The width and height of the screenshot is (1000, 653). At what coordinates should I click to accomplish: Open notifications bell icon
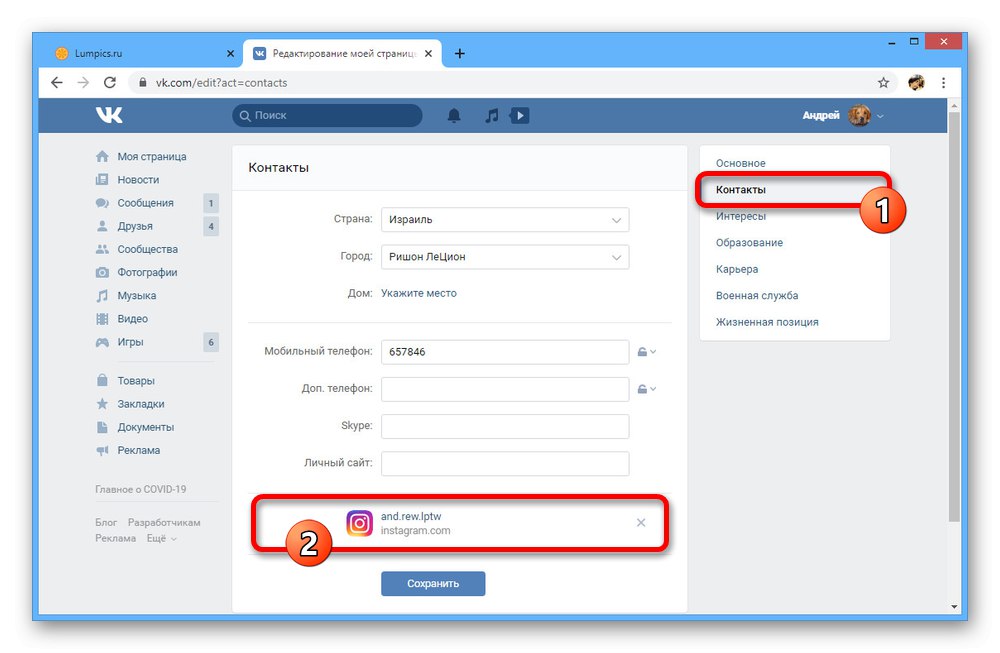pos(454,115)
